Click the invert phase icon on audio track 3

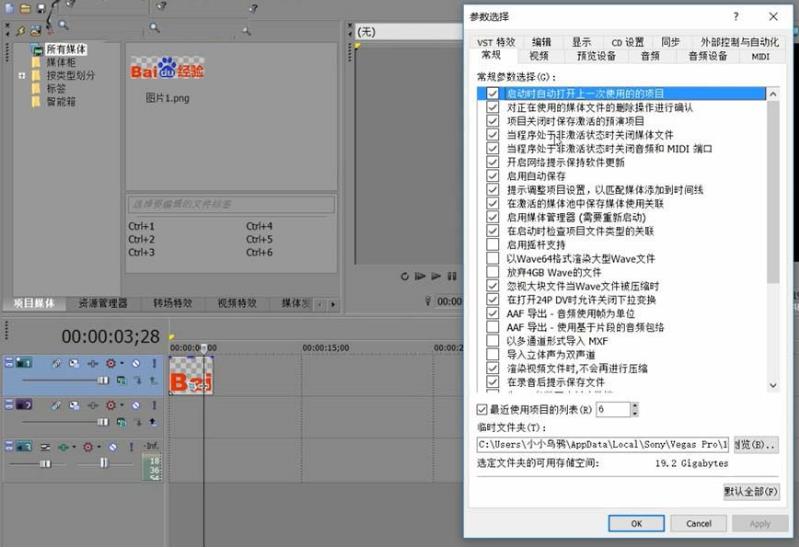click(45, 447)
